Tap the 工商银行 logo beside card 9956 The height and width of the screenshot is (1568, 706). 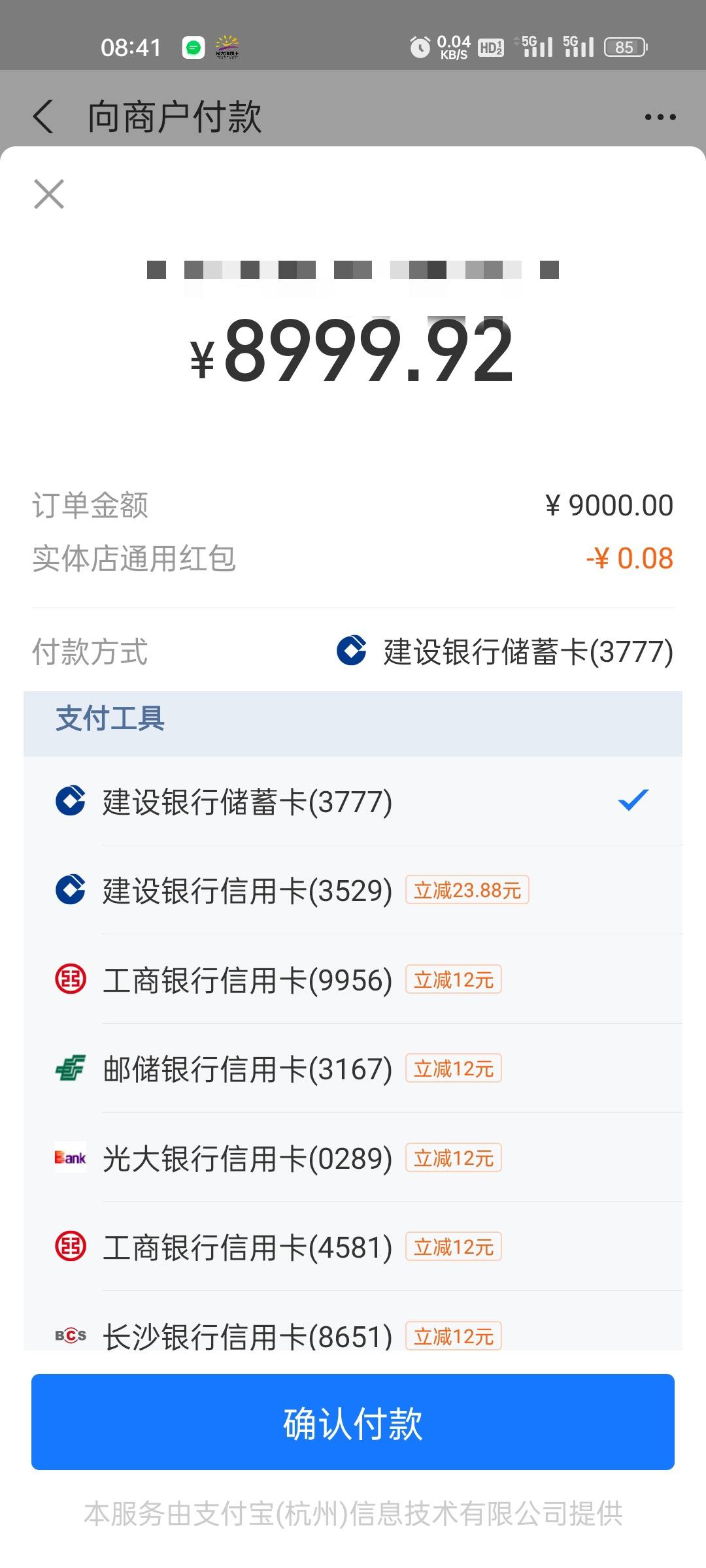pyautogui.click(x=71, y=979)
